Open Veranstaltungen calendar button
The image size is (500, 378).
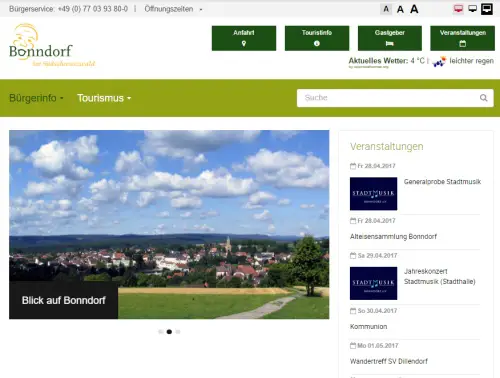click(462, 38)
